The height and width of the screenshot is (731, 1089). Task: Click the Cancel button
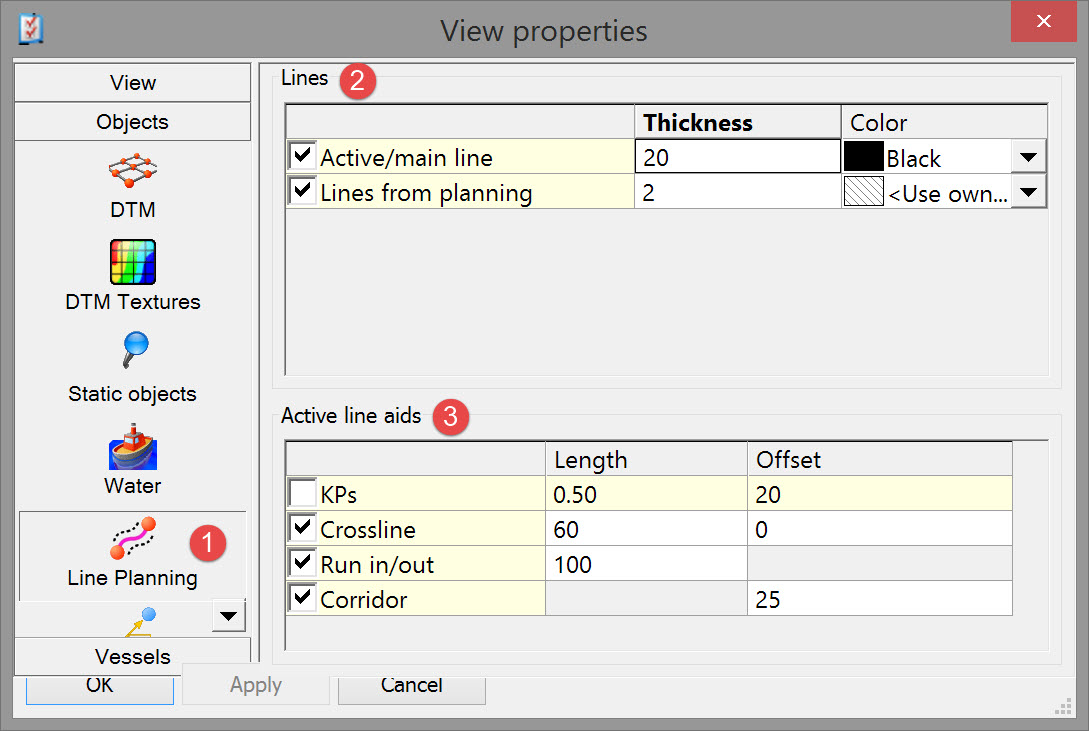click(x=411, y=686)
